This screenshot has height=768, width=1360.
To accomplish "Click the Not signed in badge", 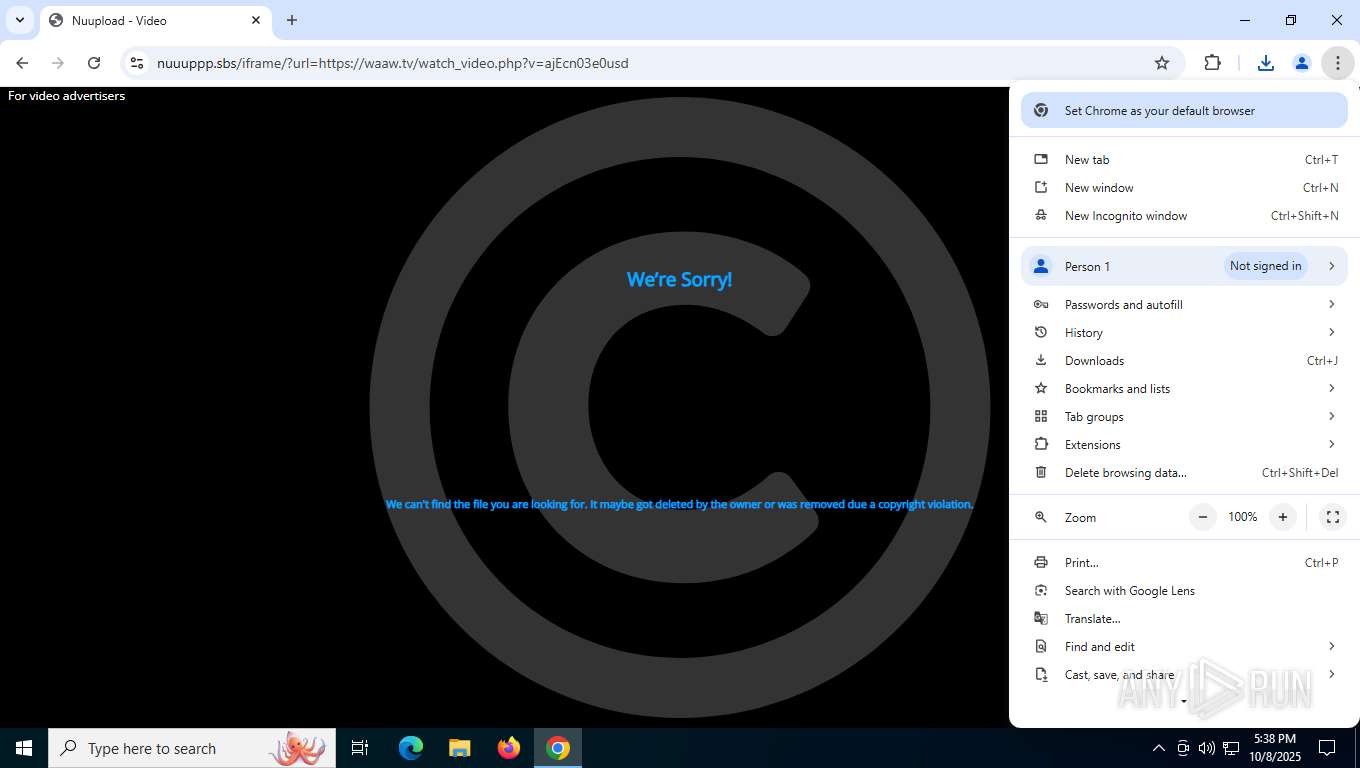I will [1265, 266].
